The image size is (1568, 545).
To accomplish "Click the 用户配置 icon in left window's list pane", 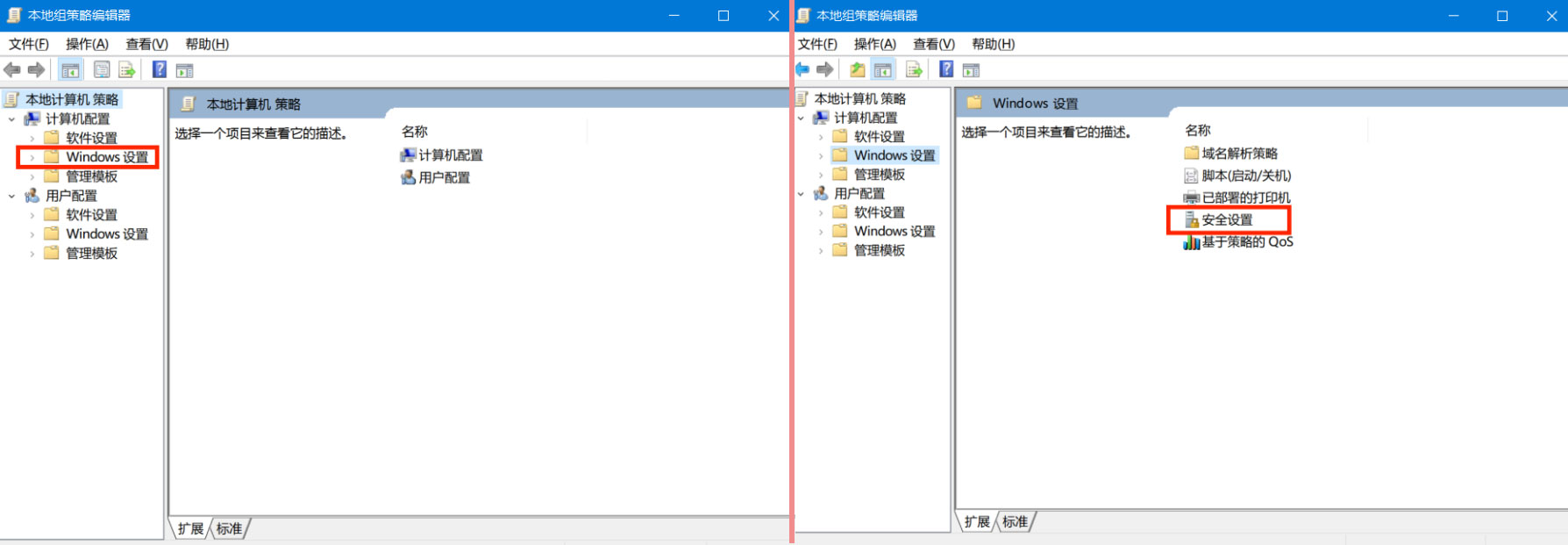I will click(408, 177).
